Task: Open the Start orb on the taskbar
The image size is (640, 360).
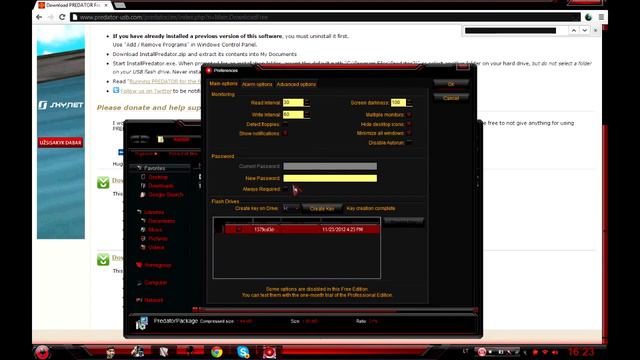Action: 42,352
